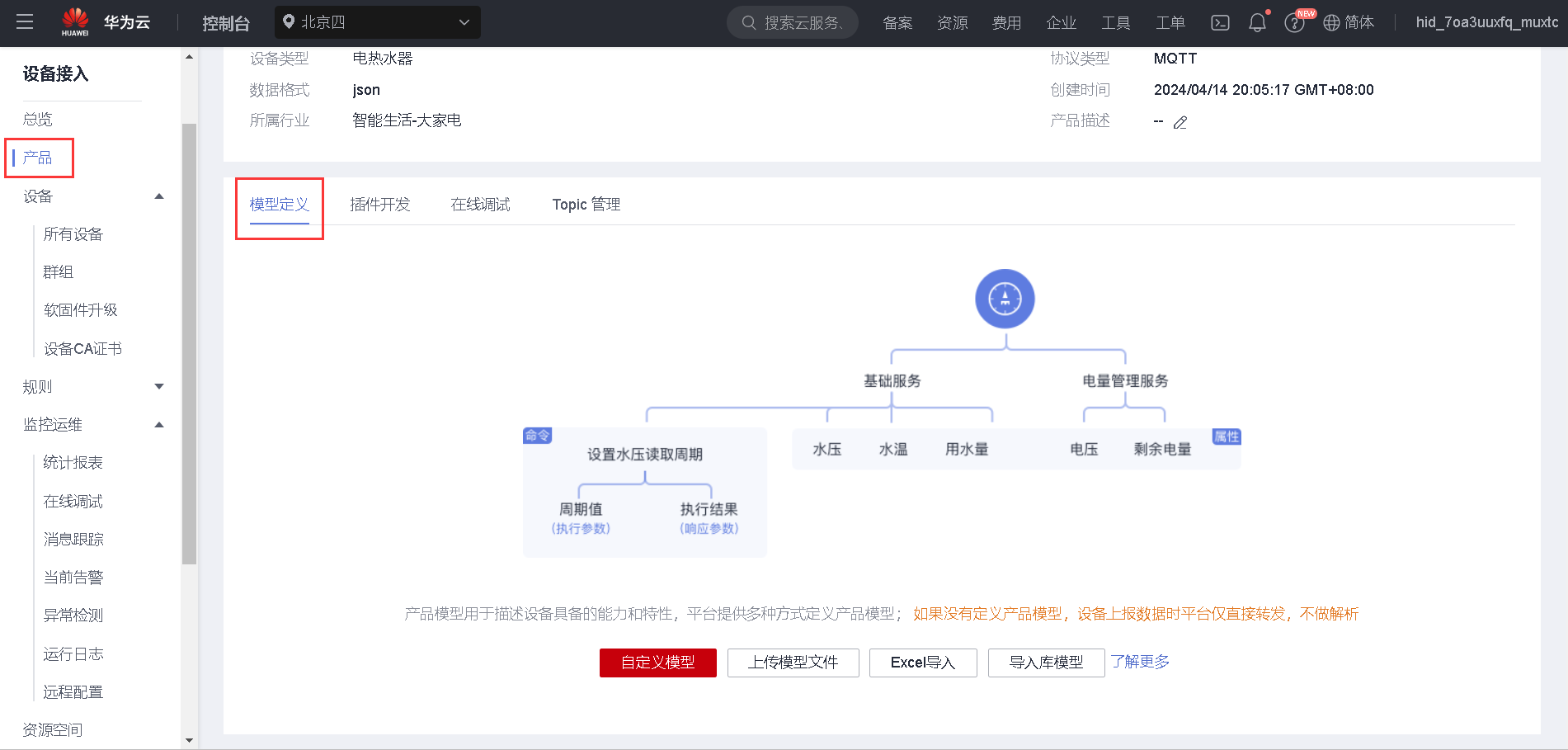
Task: Open 总览 in the sidebar
Action: [x=38, y=120]
